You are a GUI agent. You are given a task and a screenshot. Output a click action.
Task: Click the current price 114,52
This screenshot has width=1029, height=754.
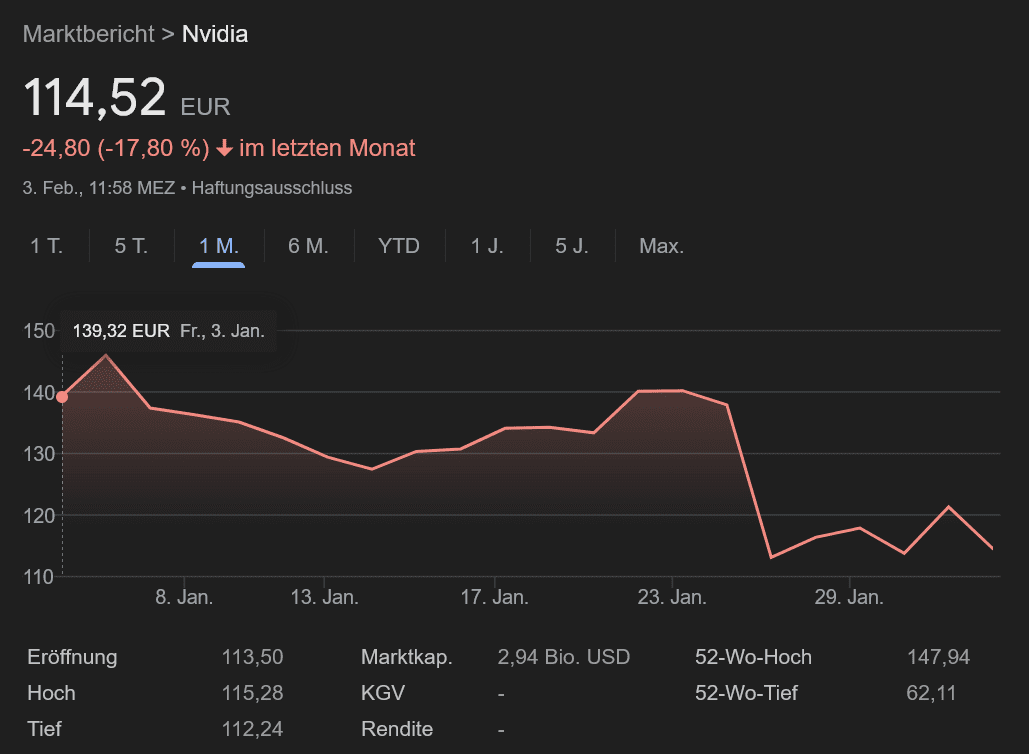tap(94, 98)
